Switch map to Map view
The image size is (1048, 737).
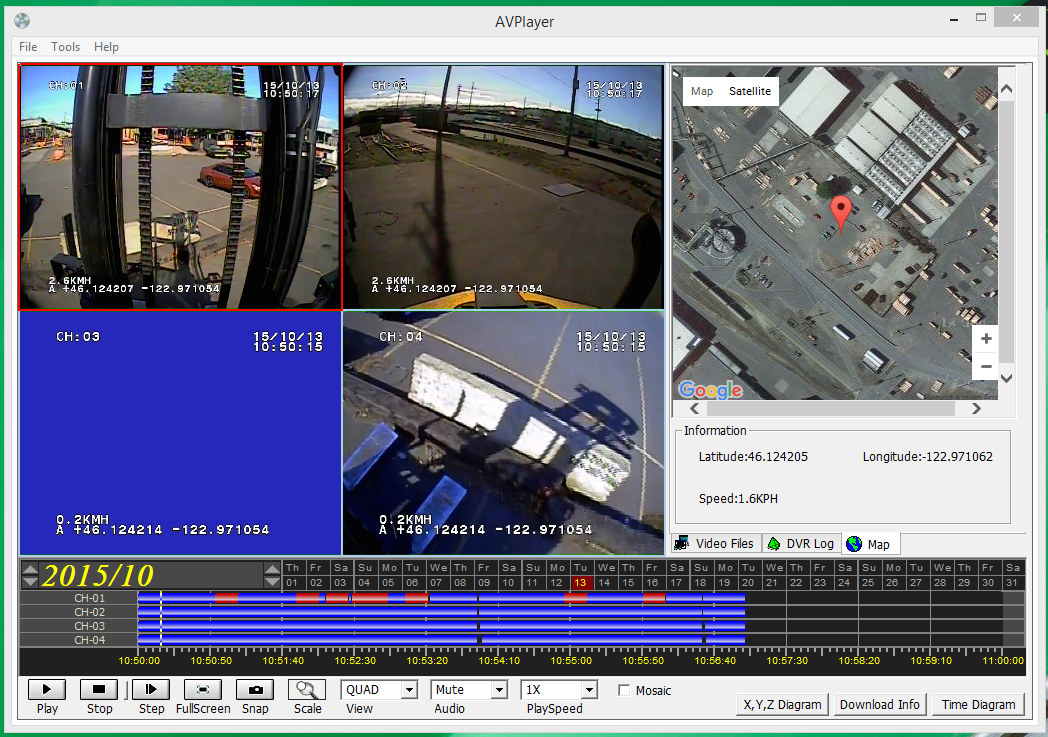point(702,91)
